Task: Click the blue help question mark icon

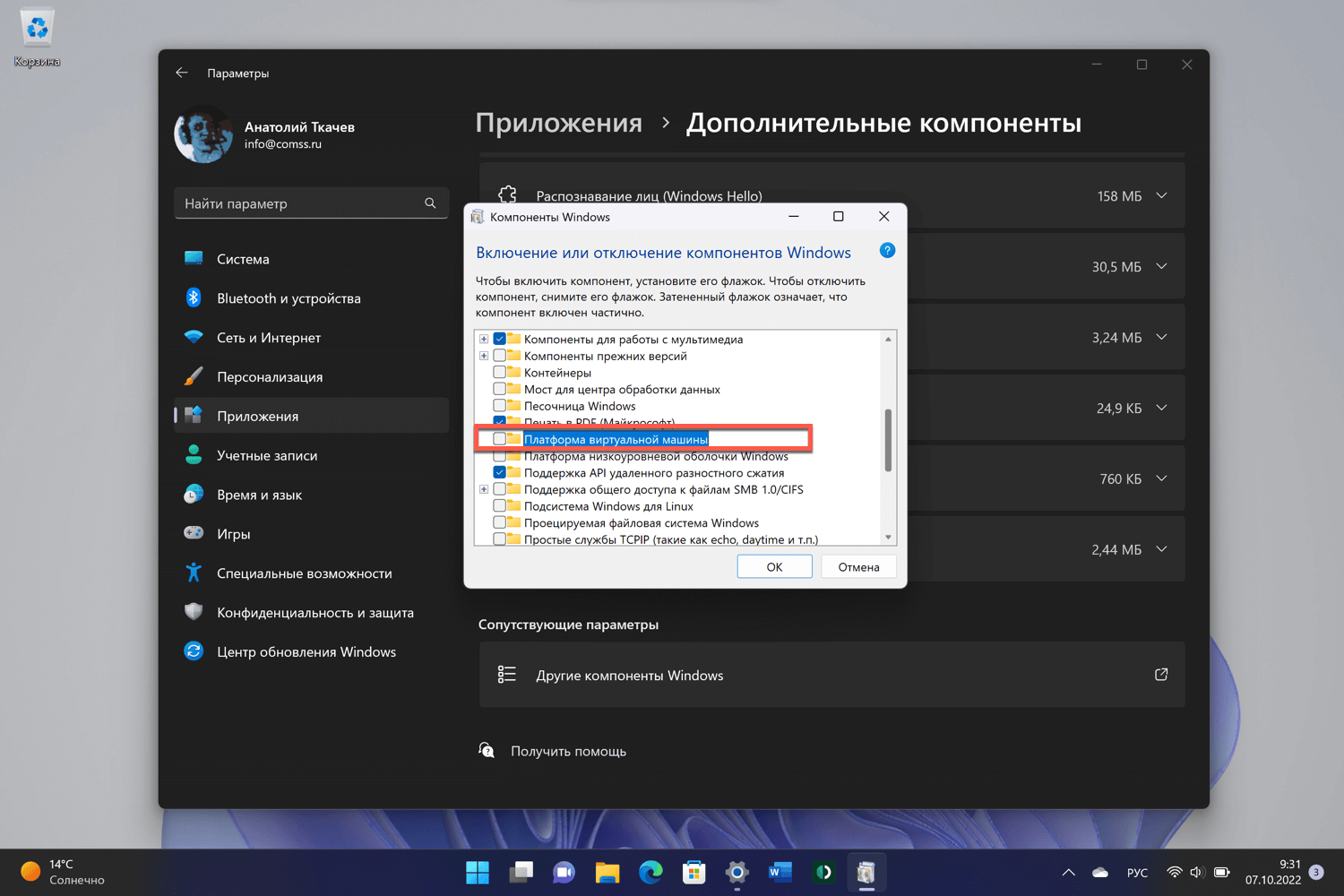Action: point(887,251)
